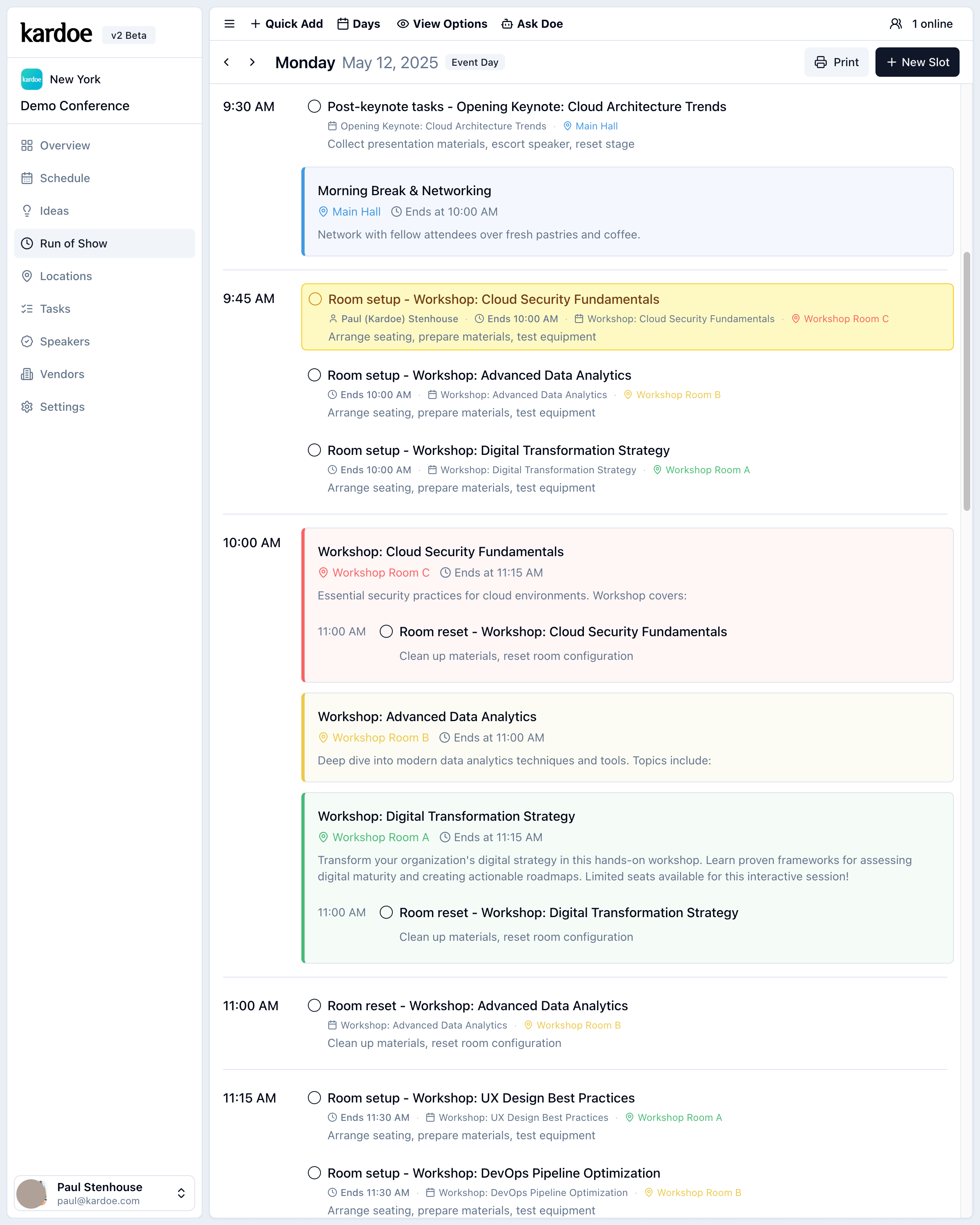Open Schedule in the sidebar
Image resolution: width=980 pixels, height=1225 pixels.
(x=104, y=178)
